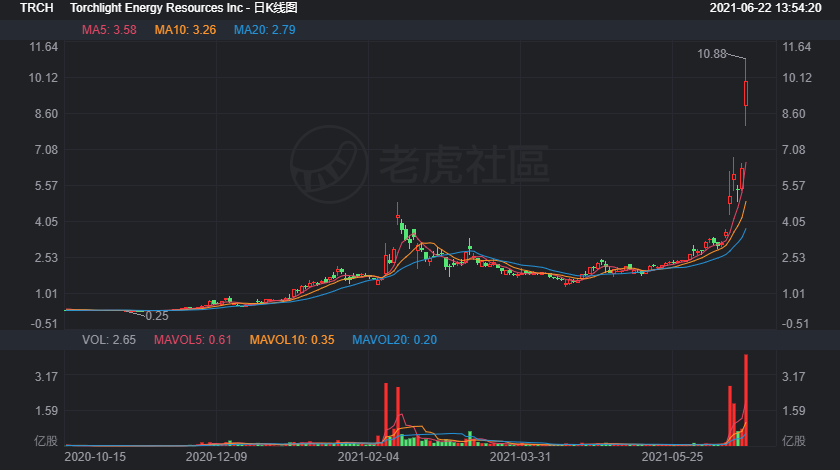Click the right axis 10.12 price label
This screenshot has width=840, height=470.
797,78
